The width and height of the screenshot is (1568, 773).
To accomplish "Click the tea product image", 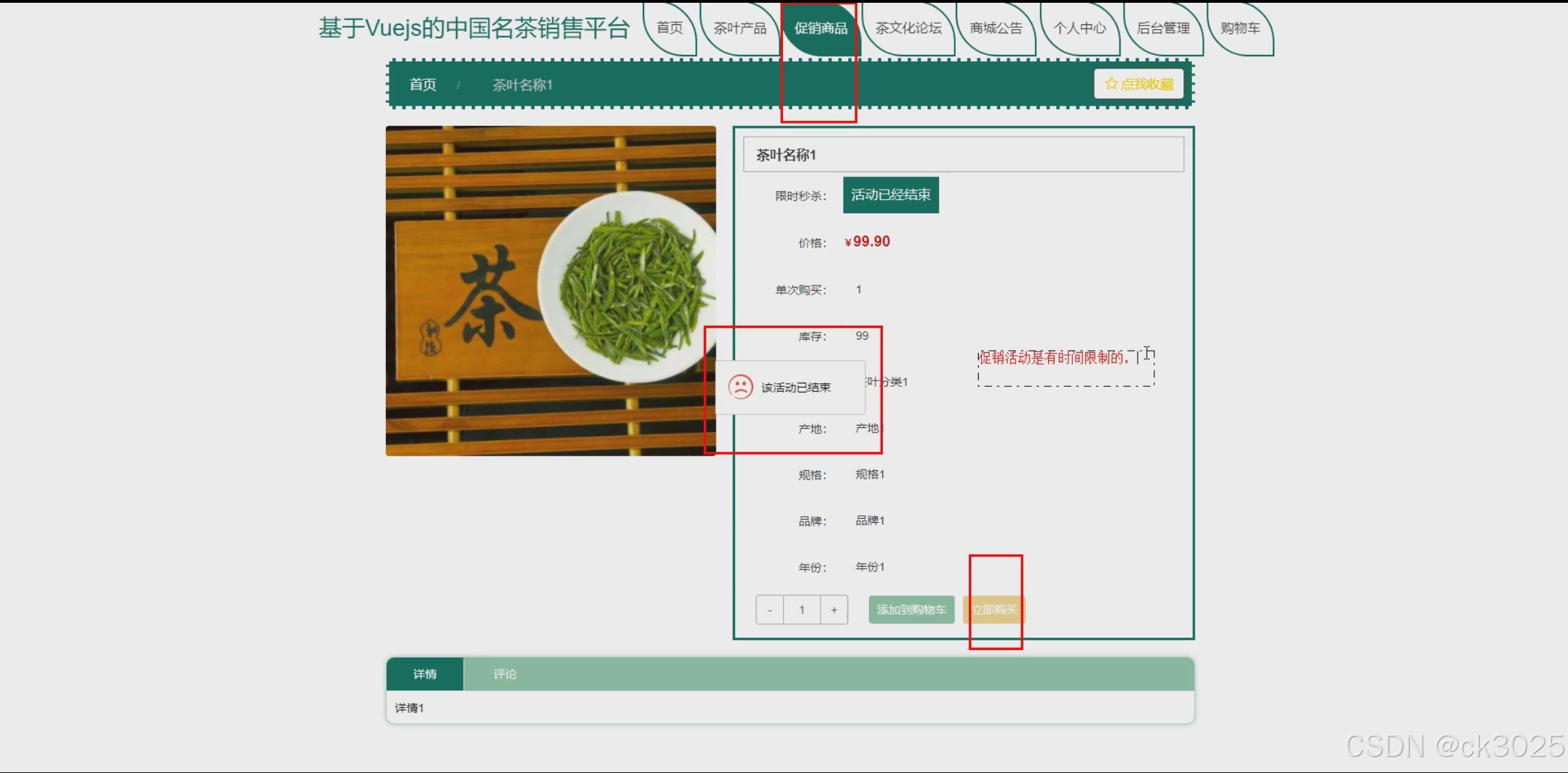I will pos(550,290).
